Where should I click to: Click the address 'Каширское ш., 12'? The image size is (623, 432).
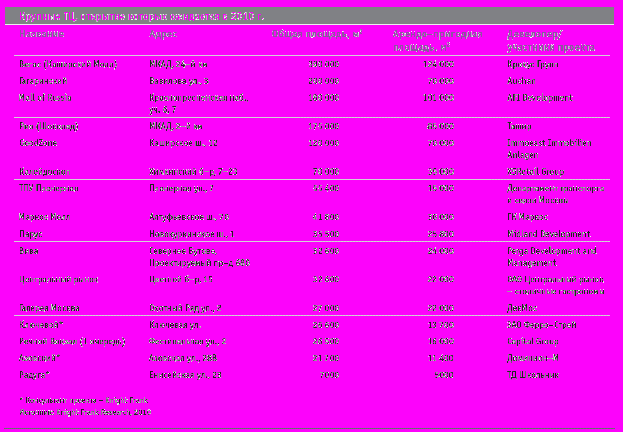[183, 143]
